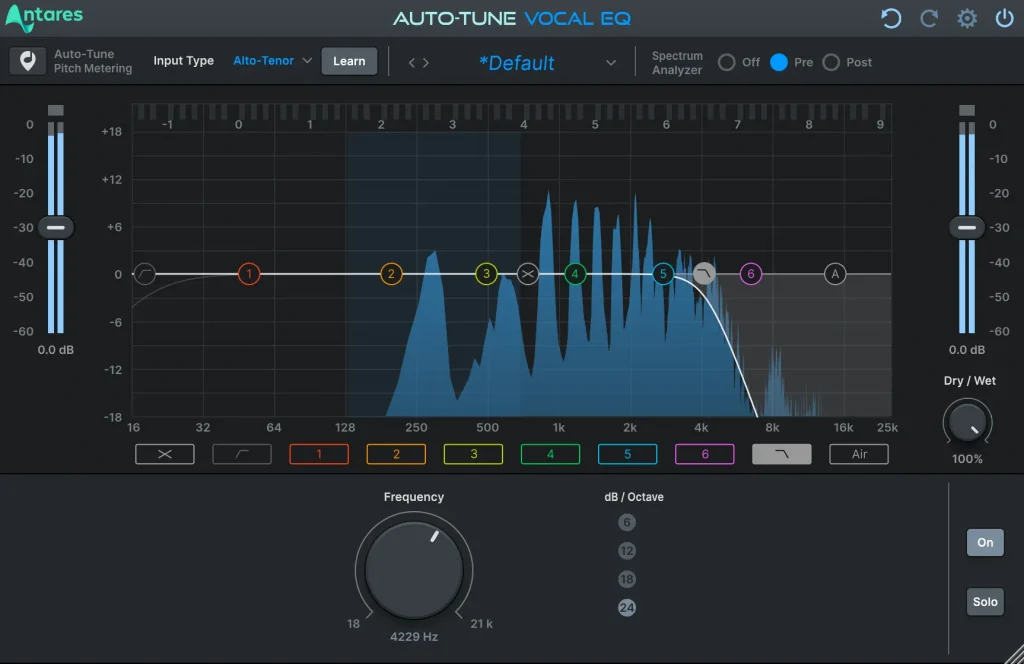Image resolution: width=1024 pixels, height=664 pixels.
Task: Enable Solo for the selected band
Action: tap(984, 601)
